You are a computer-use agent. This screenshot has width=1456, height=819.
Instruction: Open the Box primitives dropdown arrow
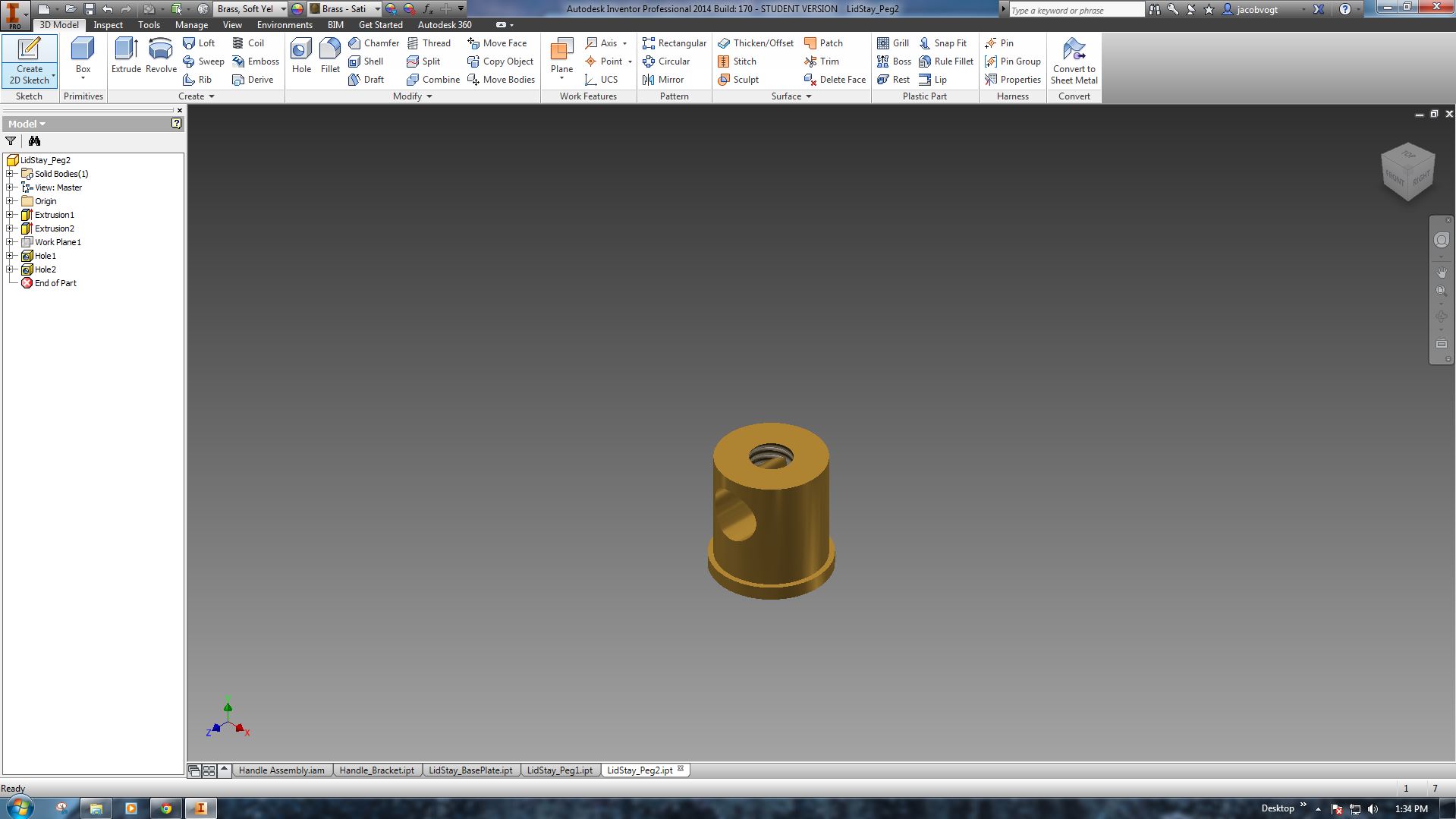pos(83,77)
